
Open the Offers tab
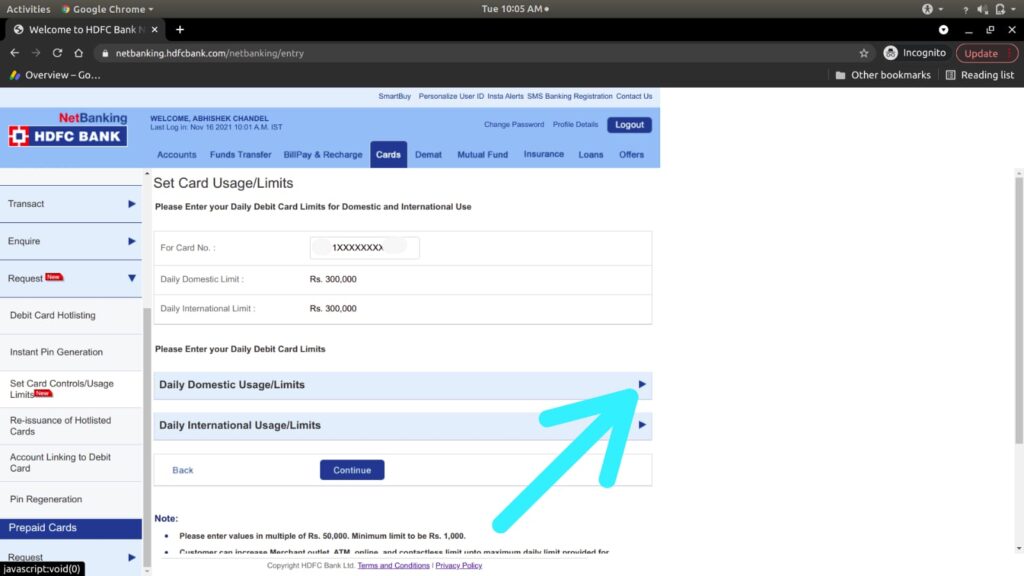[x=632, y=155]
